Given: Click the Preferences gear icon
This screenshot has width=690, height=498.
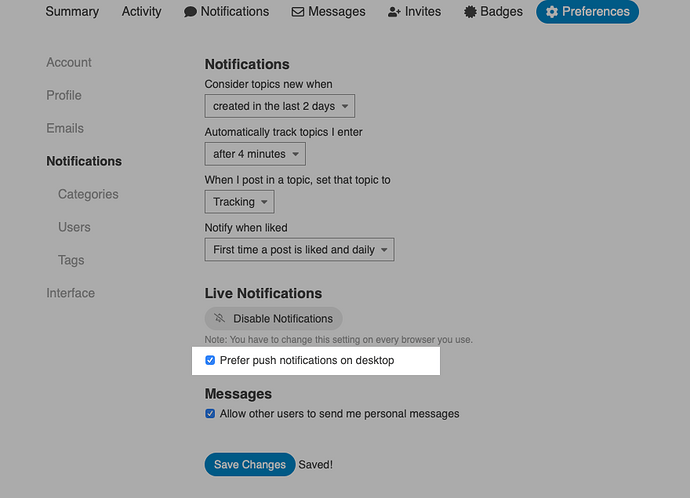Looking at the screenshot, I should tap(552, 12).
